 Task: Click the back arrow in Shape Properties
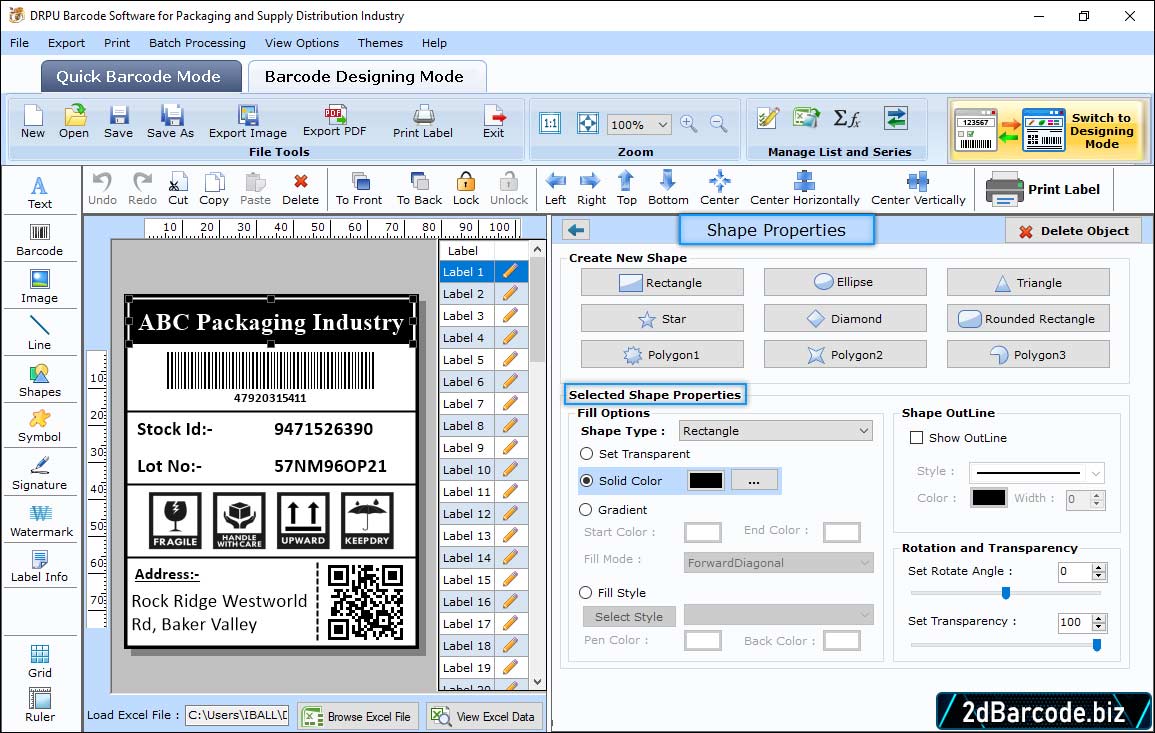pos(576,231)
